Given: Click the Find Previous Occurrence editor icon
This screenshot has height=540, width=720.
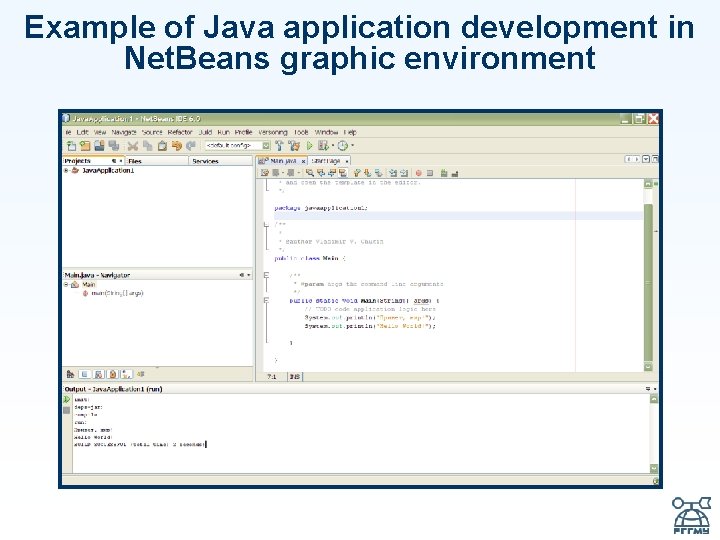Looking at the screenshot, I should (x=321, y=173).
